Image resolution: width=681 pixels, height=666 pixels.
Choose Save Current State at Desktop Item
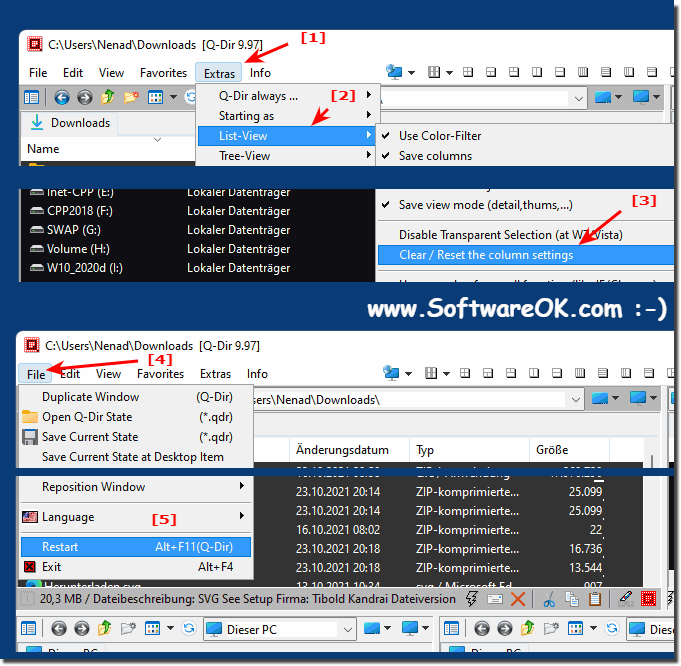[x=136, y=457]
